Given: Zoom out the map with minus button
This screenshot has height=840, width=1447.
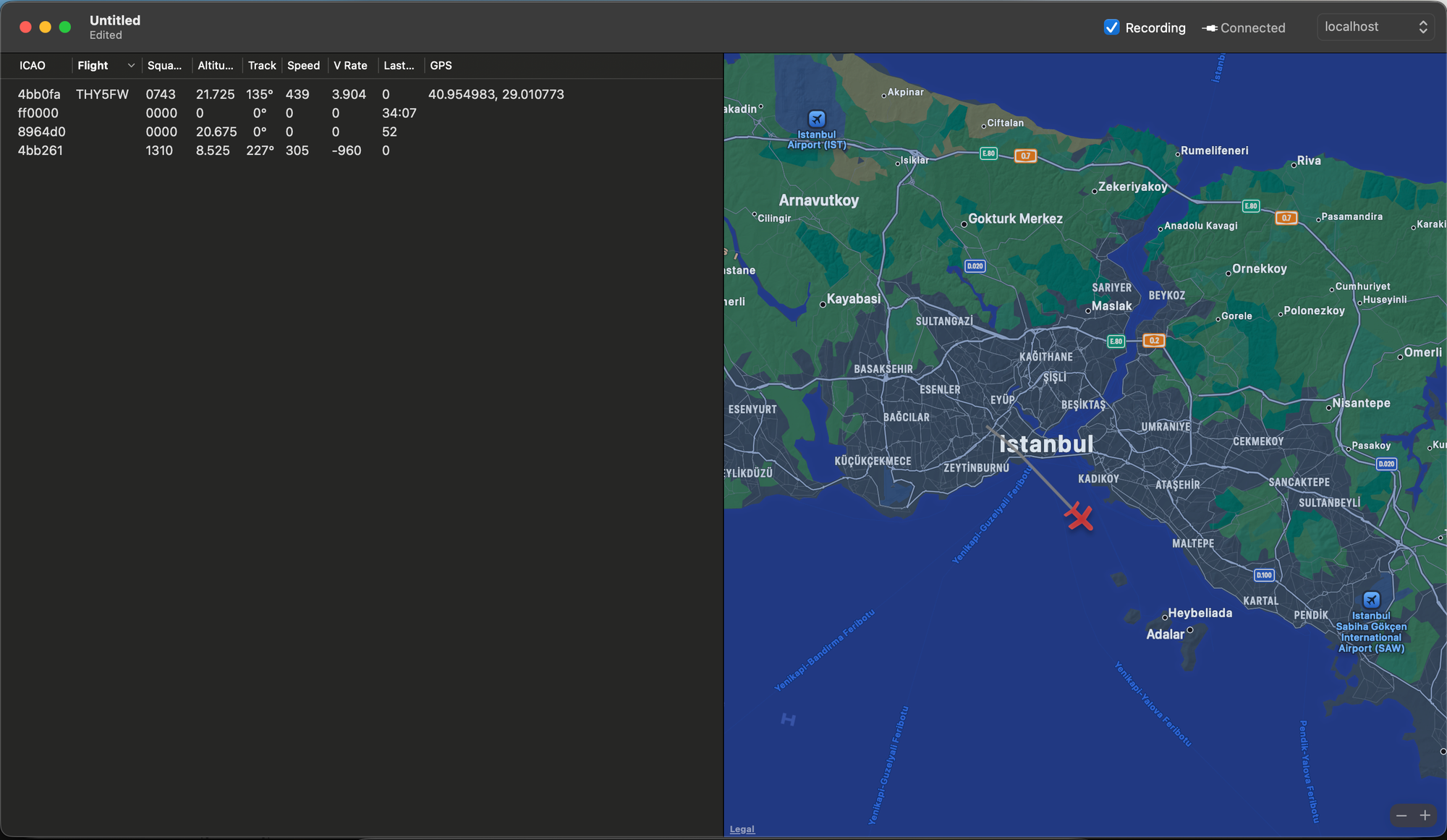Looking at the screenshot, I should (1401, 815).
